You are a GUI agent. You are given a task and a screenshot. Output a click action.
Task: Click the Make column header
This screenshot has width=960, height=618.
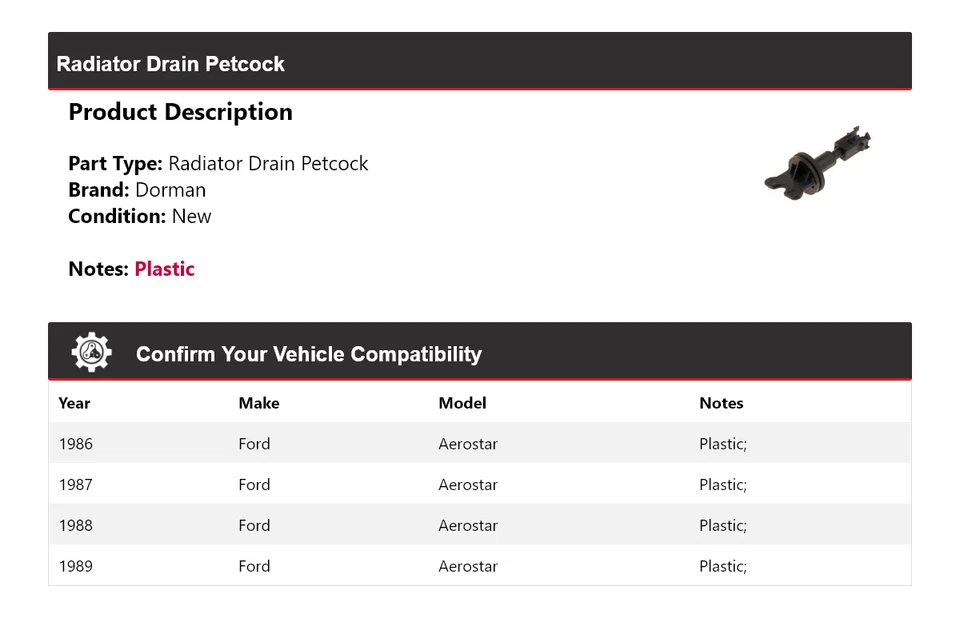[x=258, y=403]
